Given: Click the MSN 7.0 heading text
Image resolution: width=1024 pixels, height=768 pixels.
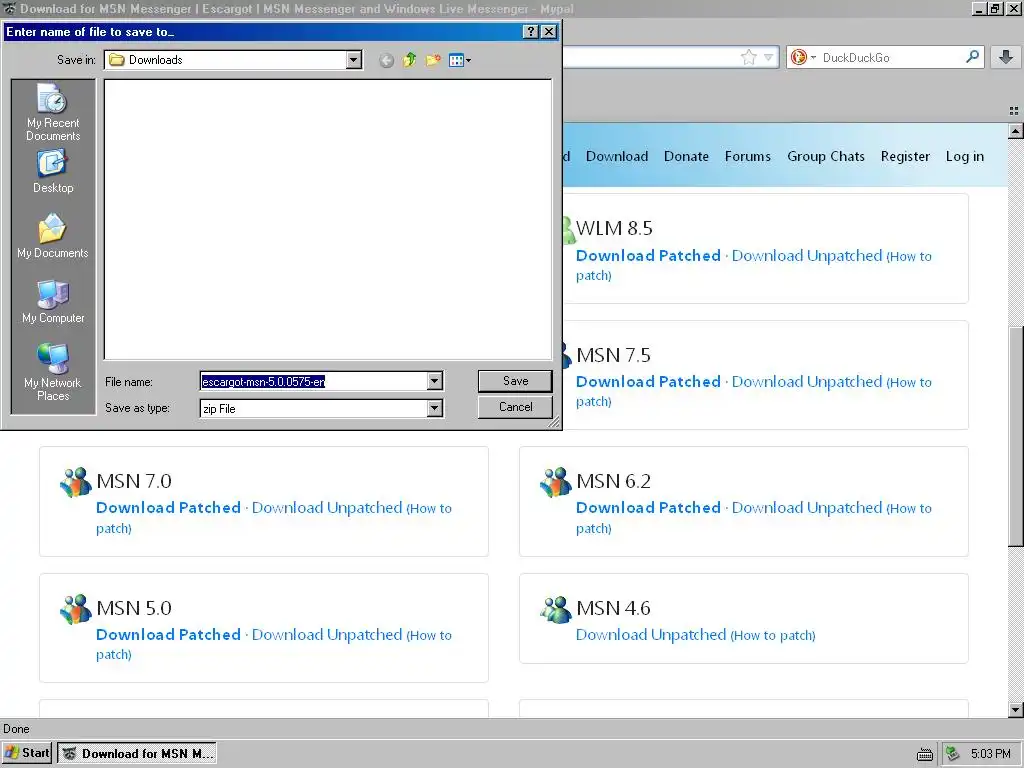Looking at the screenshot, I should pyautogui.click(x=134, y=481).
